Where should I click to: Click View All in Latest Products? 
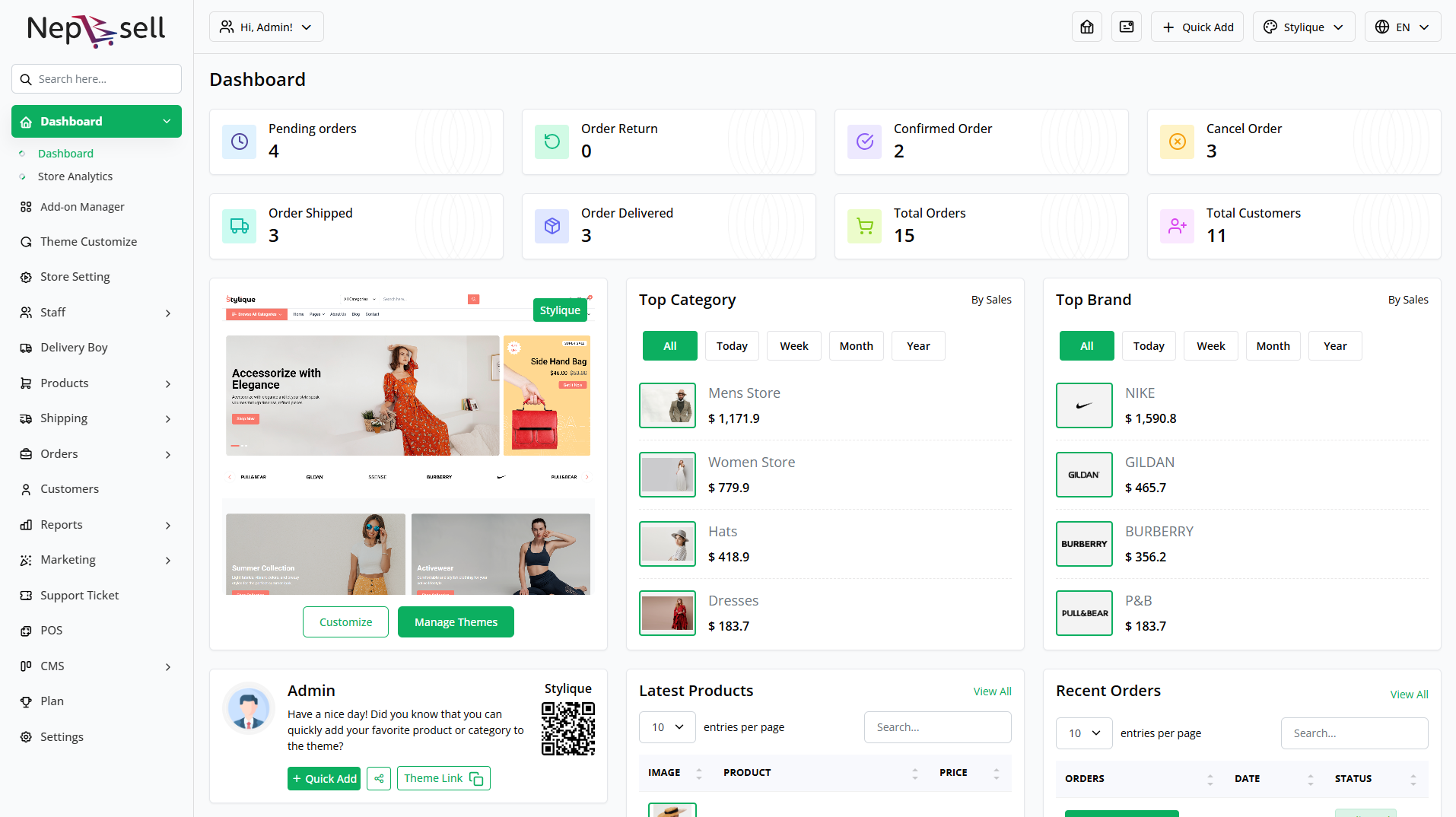click(x=992, y=691)
